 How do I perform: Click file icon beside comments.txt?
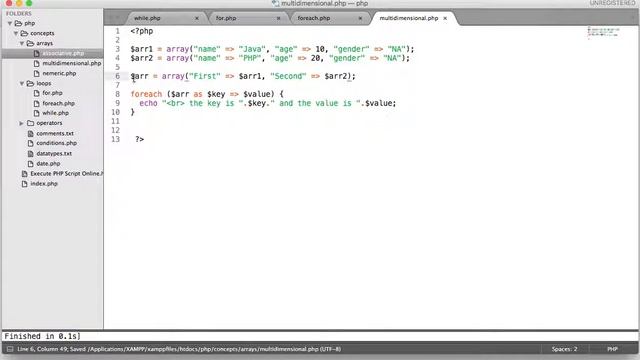coord(31,133)
